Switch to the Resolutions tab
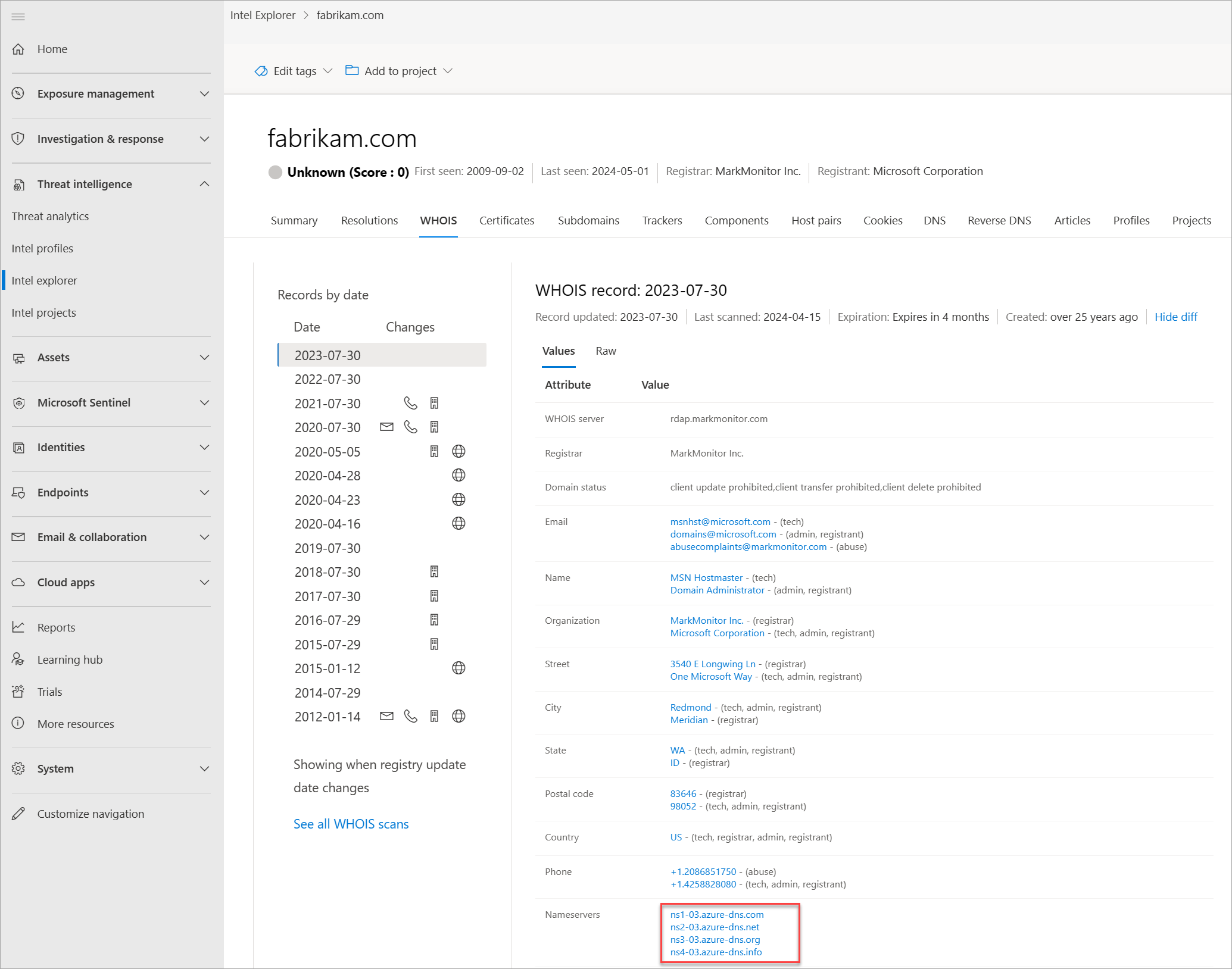 pos(369,220)
